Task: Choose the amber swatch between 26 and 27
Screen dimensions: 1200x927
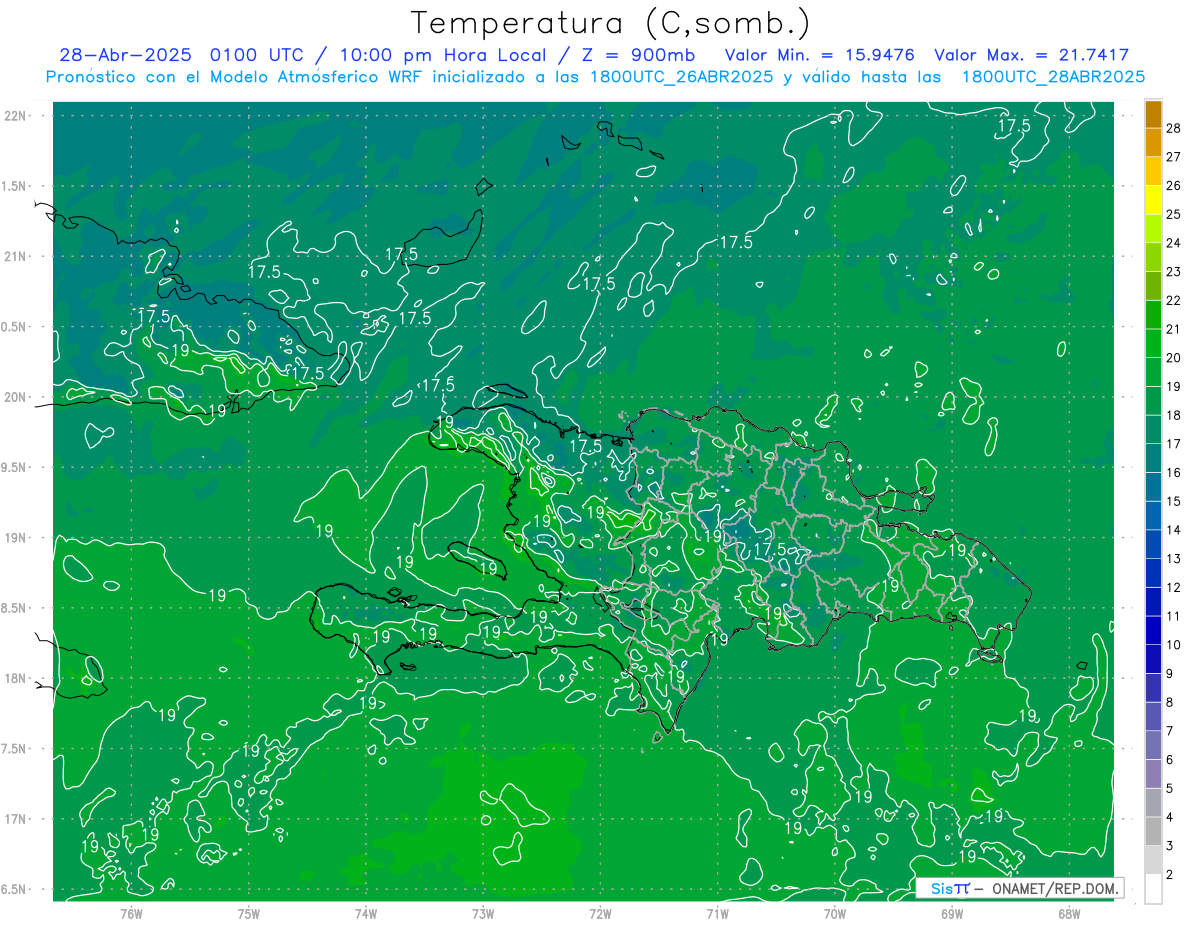Action: [1153, 171]
